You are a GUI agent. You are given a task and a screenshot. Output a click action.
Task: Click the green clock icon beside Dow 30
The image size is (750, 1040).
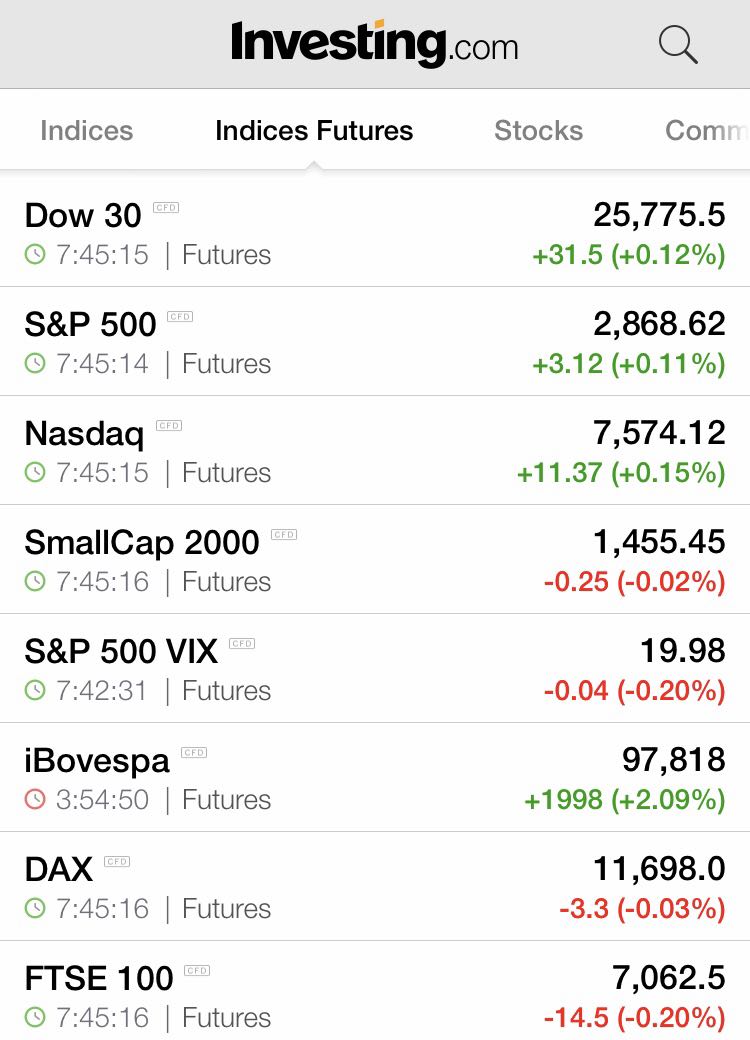click(x=35, y=255)
